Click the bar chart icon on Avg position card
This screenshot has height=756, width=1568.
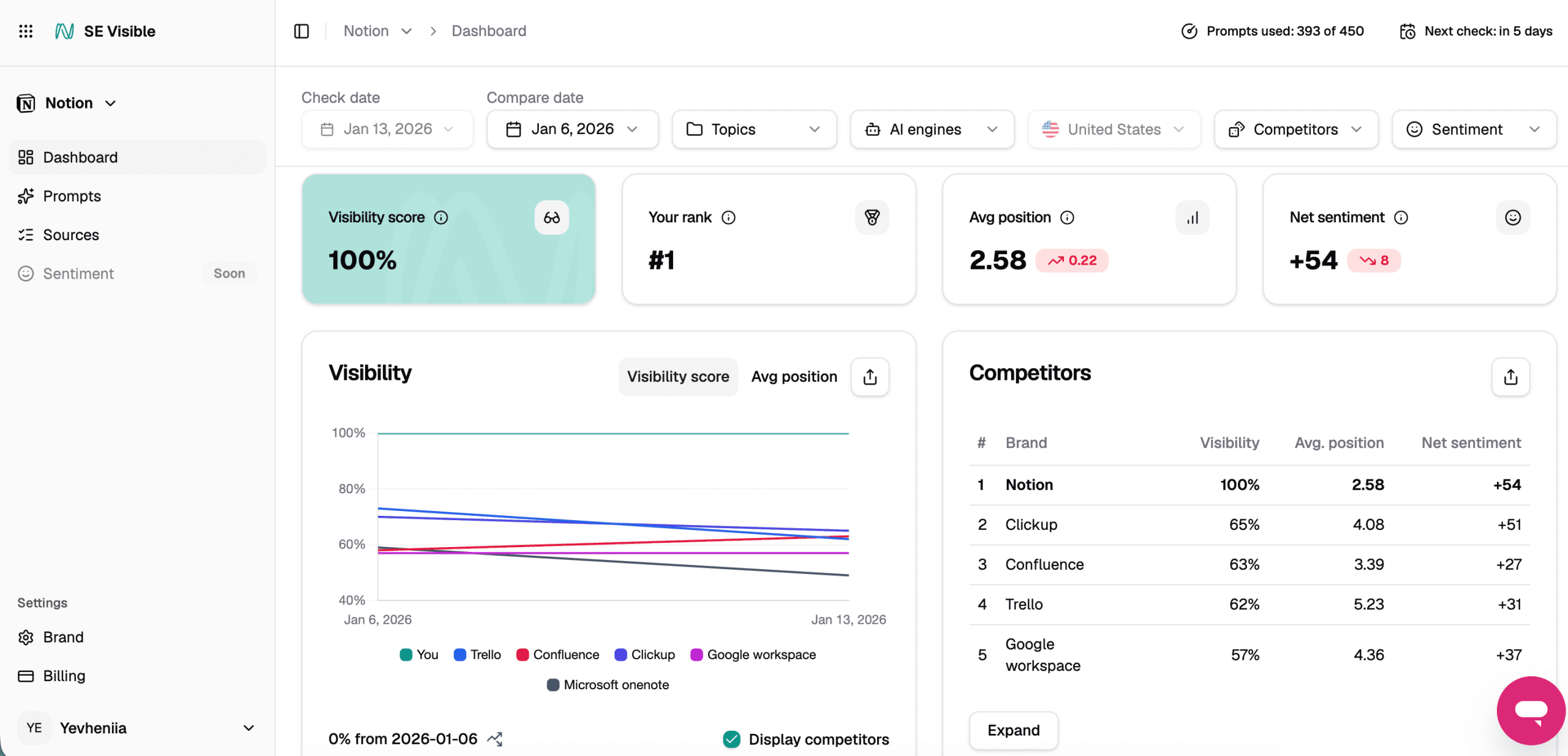[1192, 217]
